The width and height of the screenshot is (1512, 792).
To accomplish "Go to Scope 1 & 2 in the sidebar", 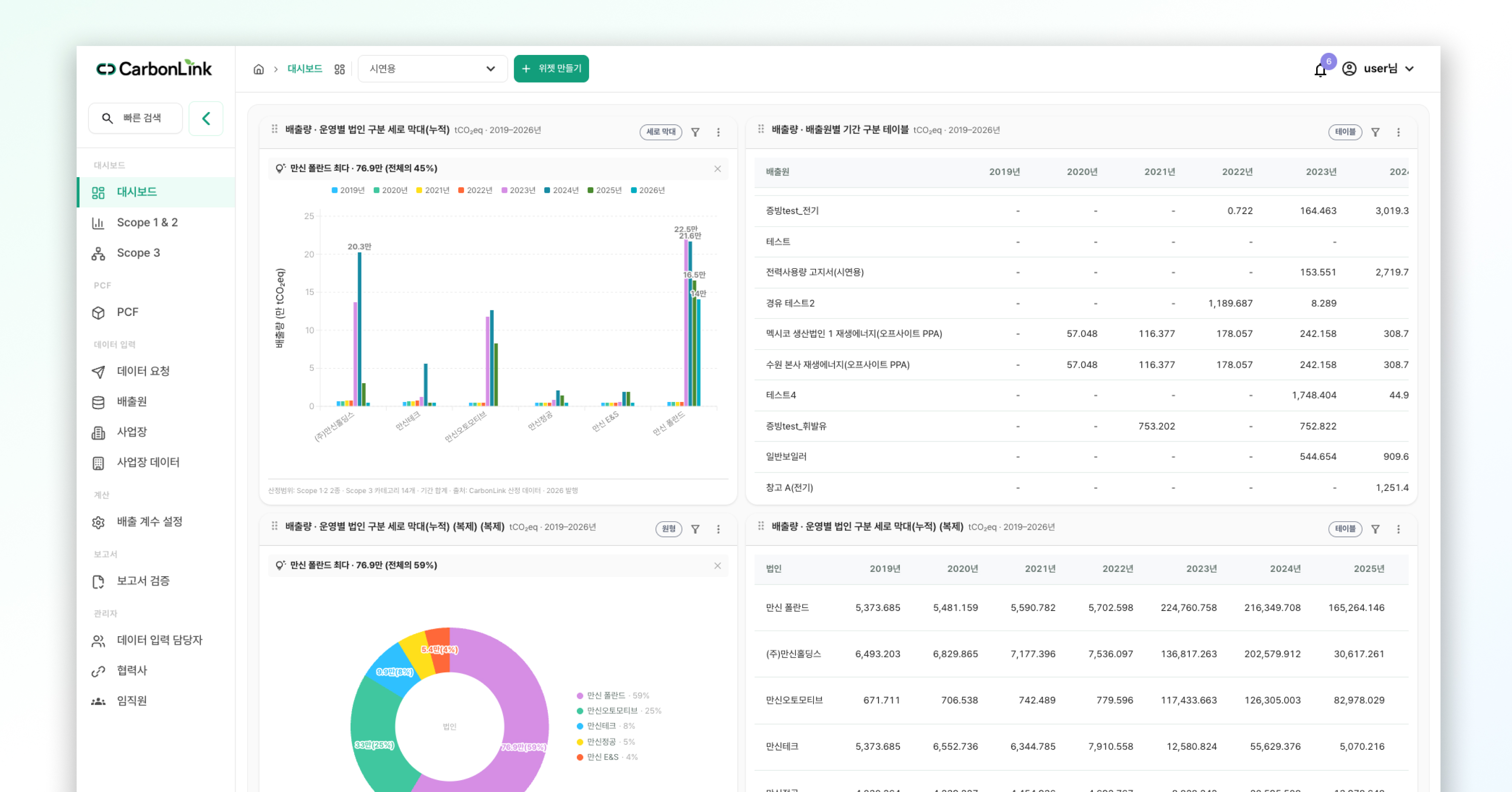I will (x=156, y=223).
